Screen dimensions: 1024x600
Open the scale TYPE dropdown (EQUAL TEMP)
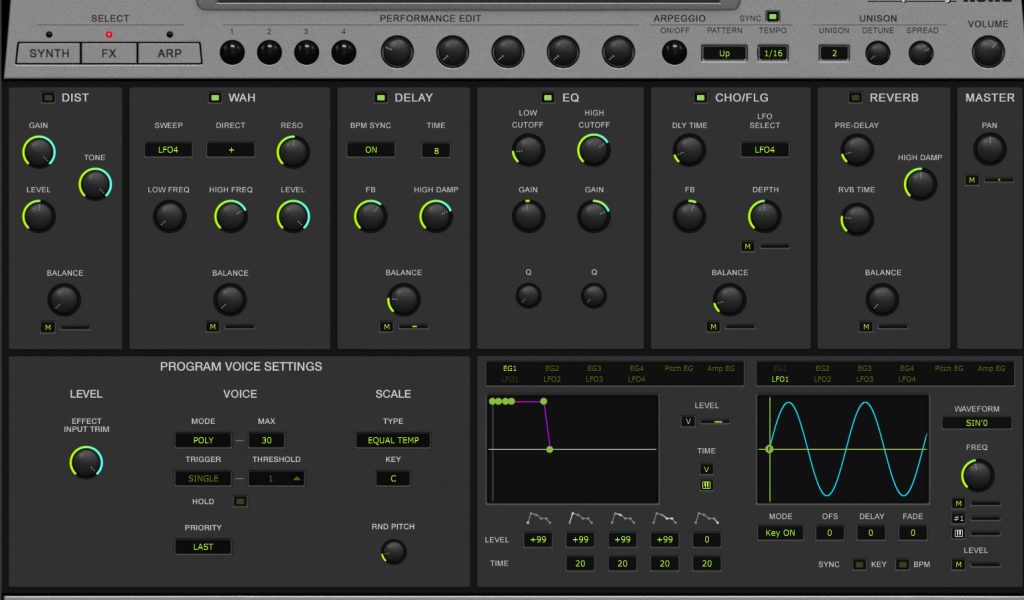pyautogui.click(x=393, y=440)
